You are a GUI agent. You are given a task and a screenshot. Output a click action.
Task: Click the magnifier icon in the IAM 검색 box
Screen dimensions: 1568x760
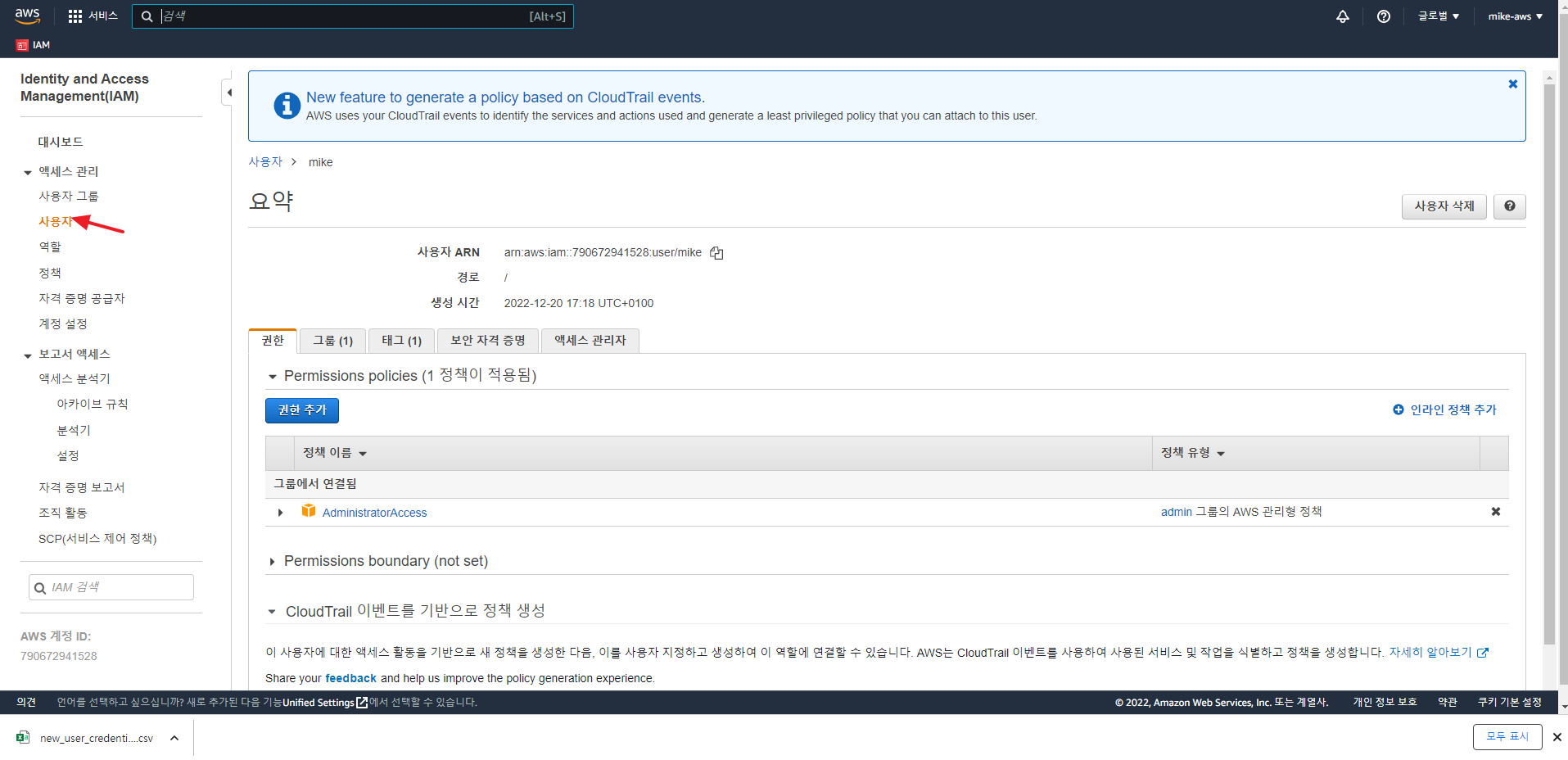(x=39, y=587)
